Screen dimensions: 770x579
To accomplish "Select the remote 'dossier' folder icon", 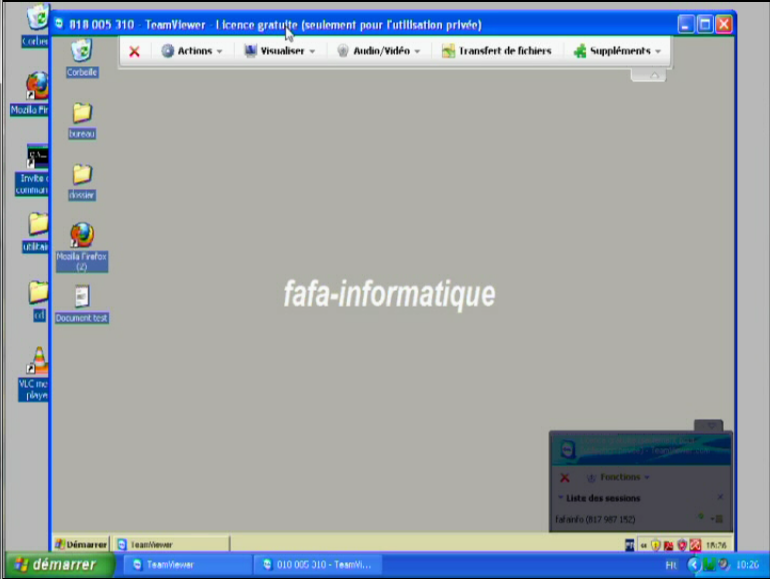I will point(82,182).
